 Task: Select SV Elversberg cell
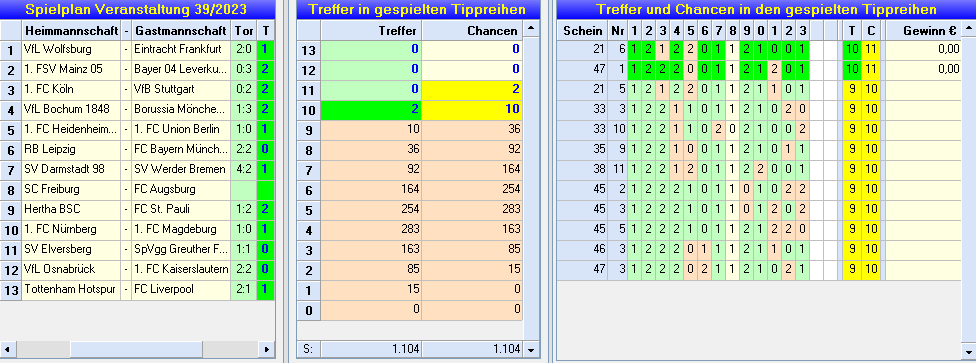(x=71, y=249)
